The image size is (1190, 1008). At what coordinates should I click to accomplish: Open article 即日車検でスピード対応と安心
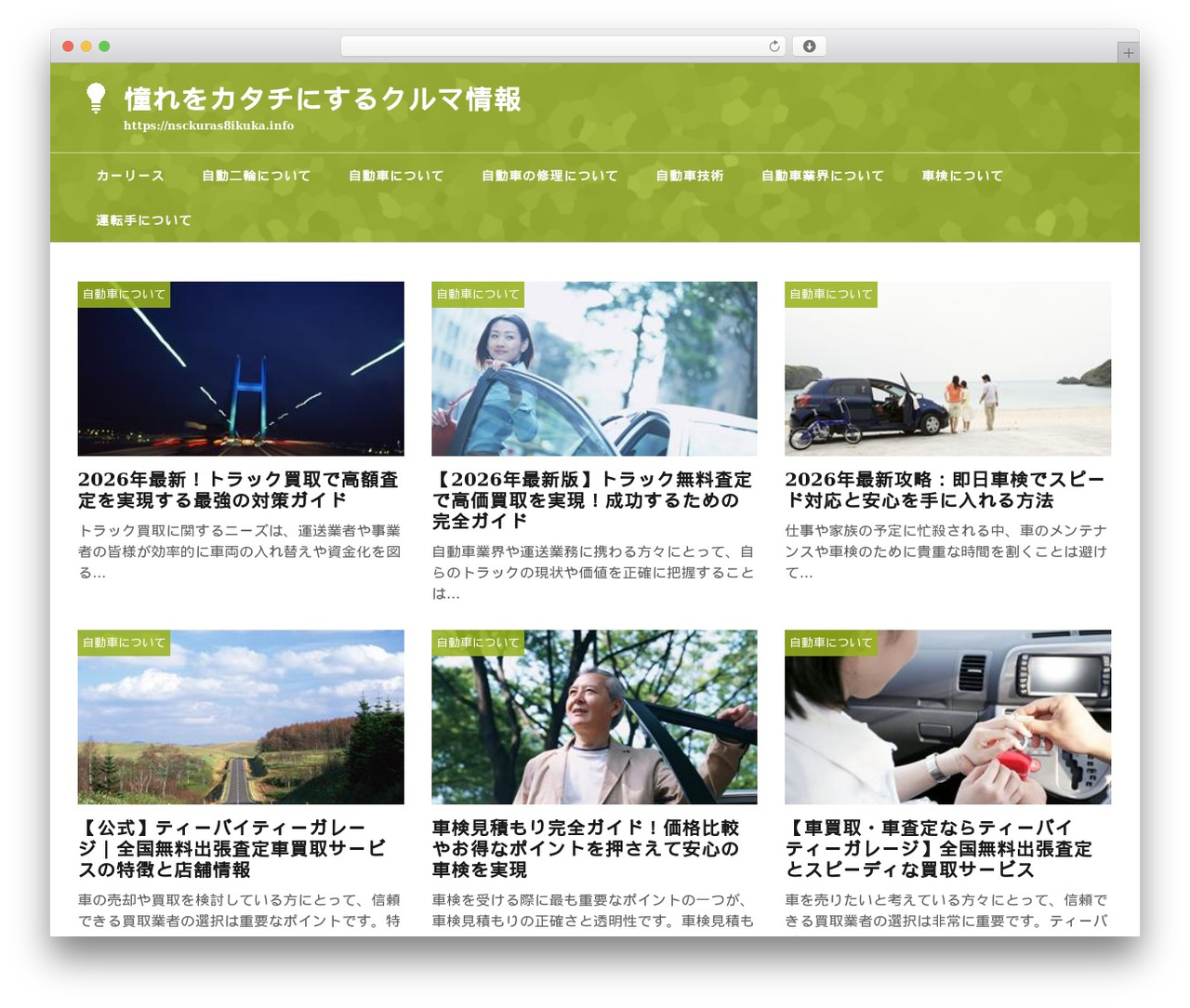point(945,490)
